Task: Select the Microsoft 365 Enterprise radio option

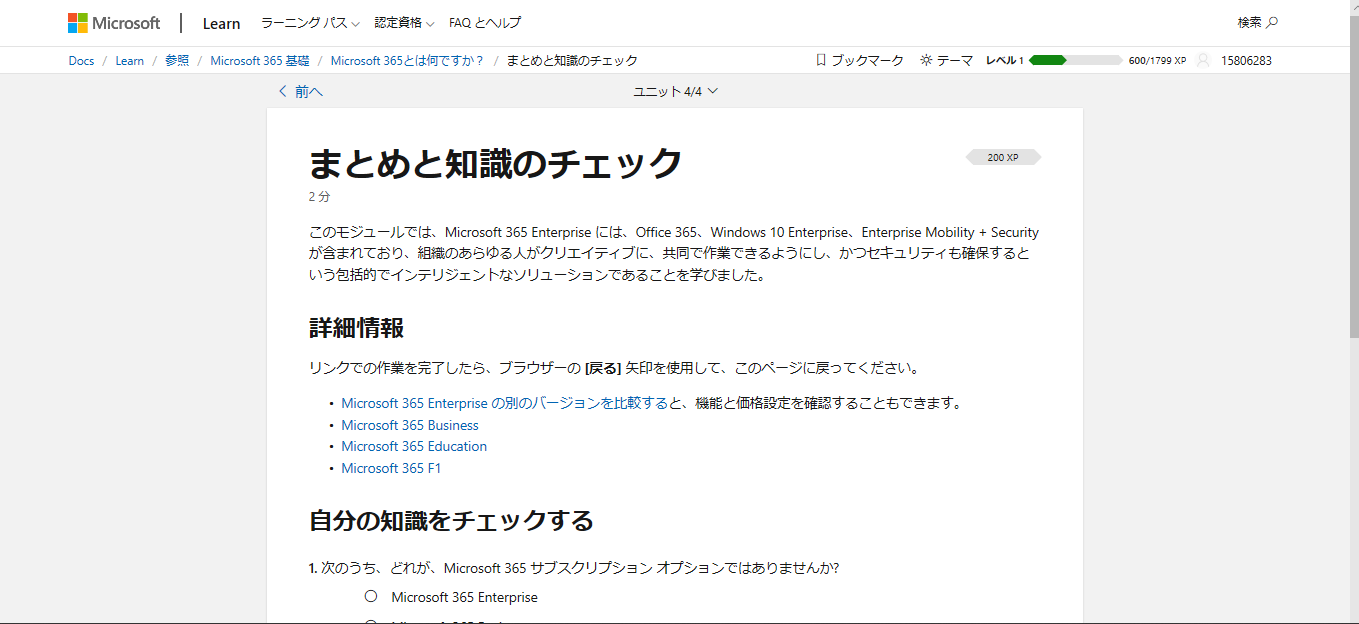Action: coord(371,596)
